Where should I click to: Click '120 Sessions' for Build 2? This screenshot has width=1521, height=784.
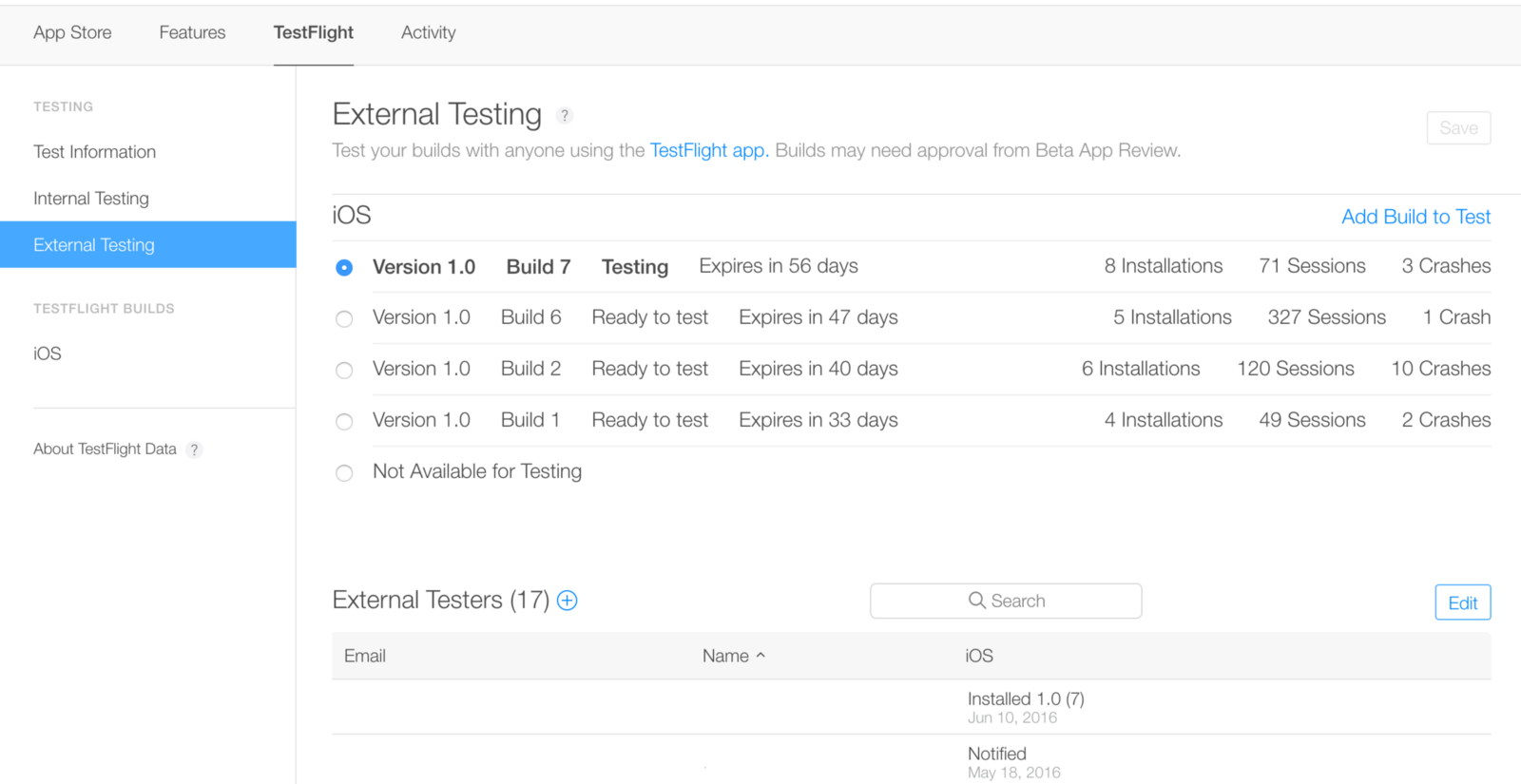click(x=1296, y=369)
